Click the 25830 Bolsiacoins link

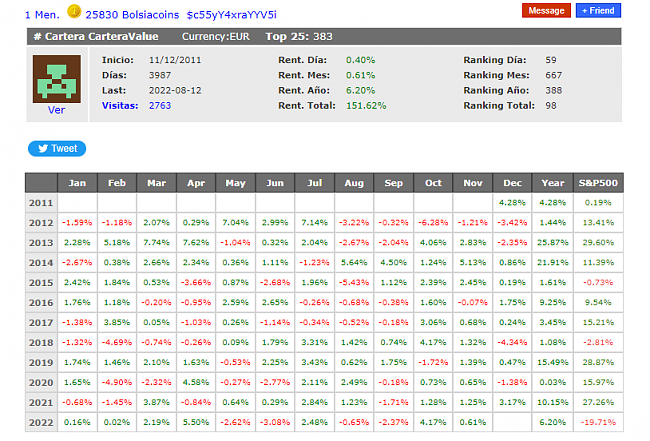[132, 15]
